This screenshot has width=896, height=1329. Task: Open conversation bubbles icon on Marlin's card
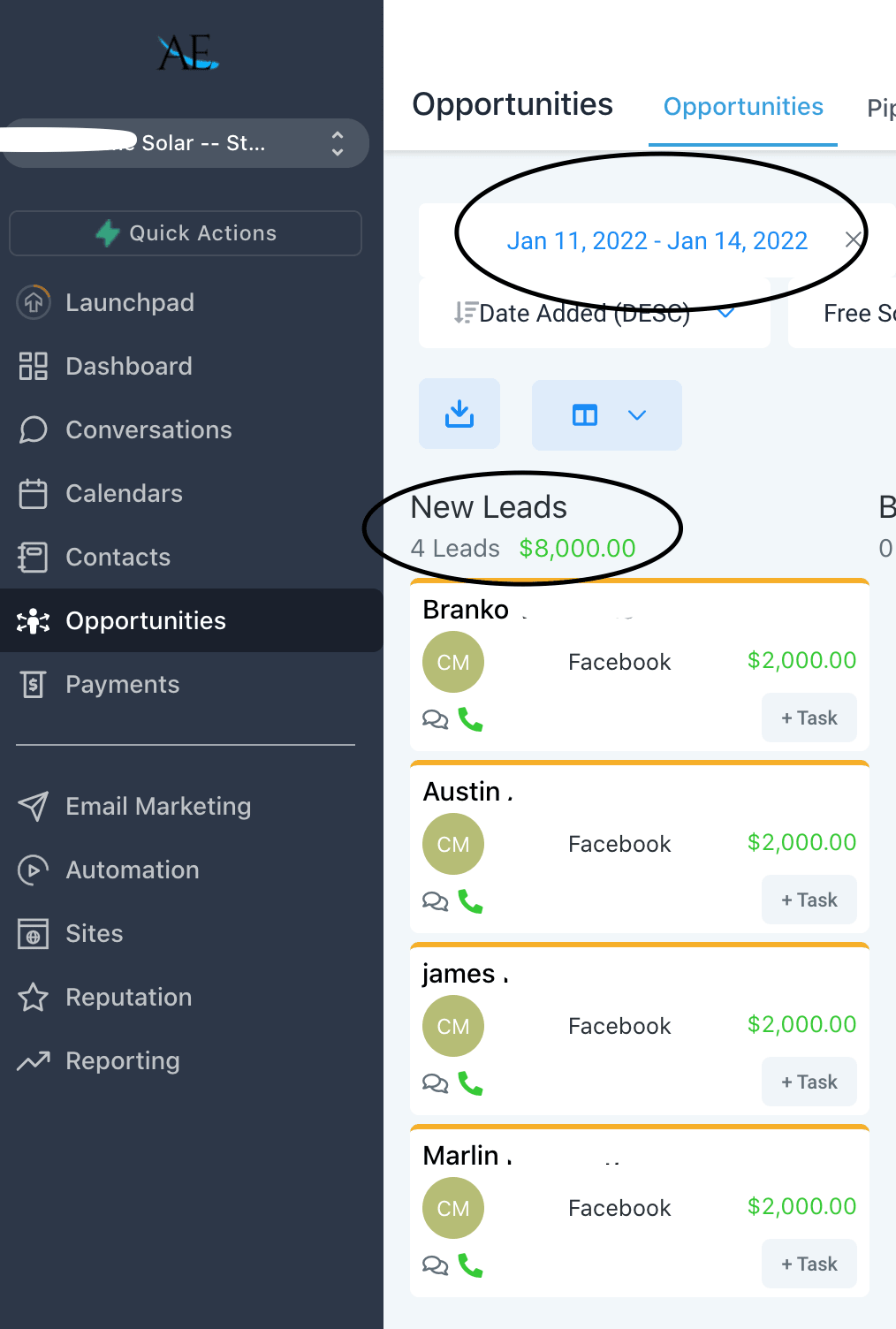click(x=435, y=1265)
